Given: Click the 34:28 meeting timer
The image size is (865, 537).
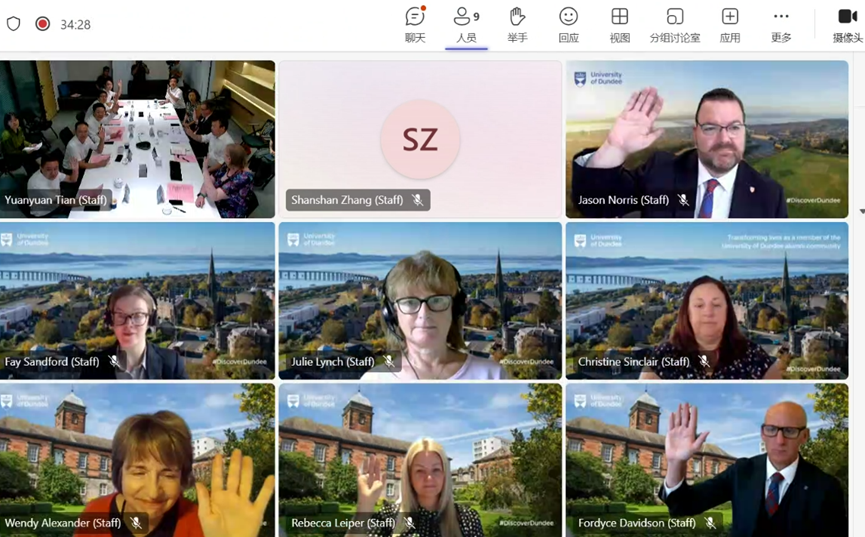Looking at the screenshot, I should (75, 24).
